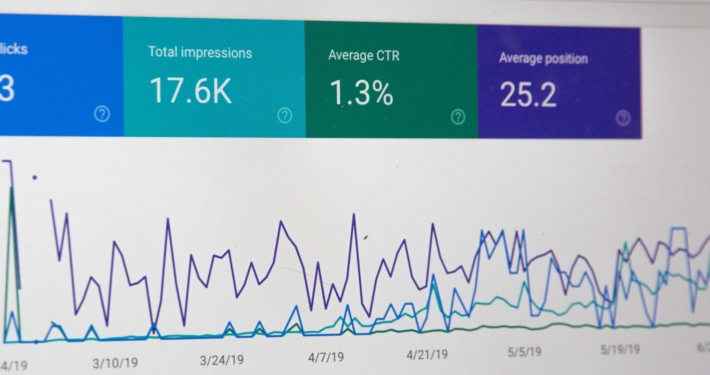
Task: Click the "Average position" card title
Action: (x=543, y=58)
